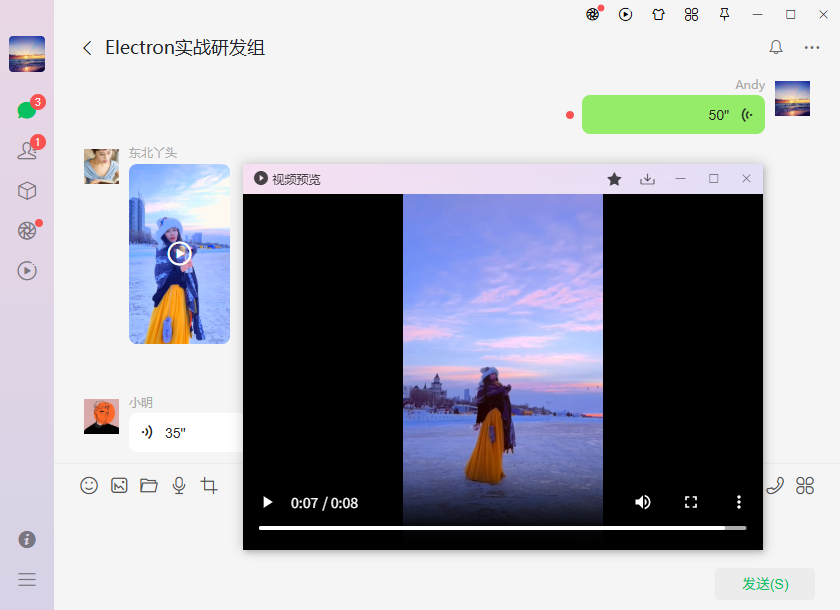Open the notification bell in chat header
Screen dimensions: 840x610
click(775, 47)
